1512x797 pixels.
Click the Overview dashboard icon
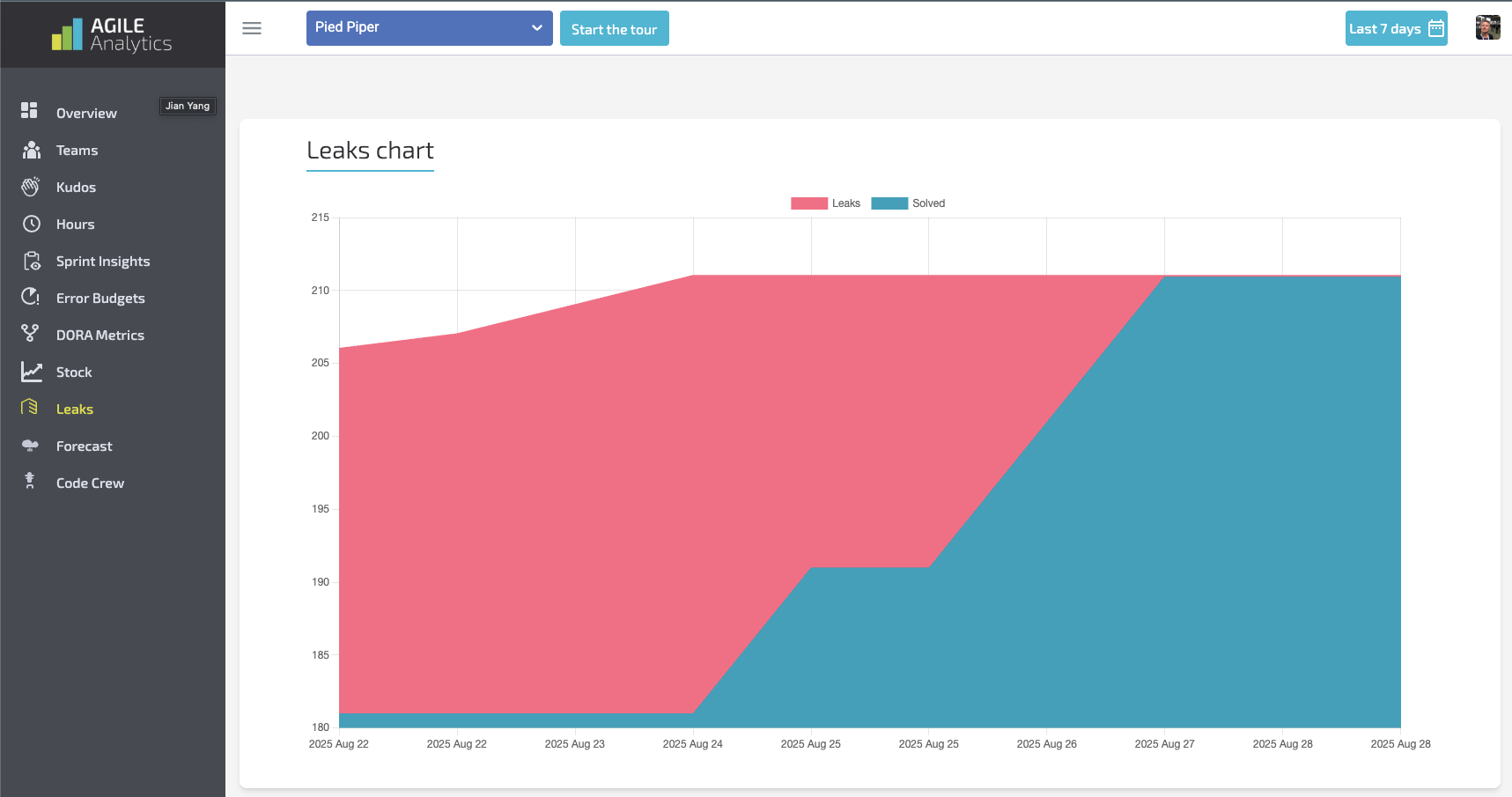[x=30, y=110]
